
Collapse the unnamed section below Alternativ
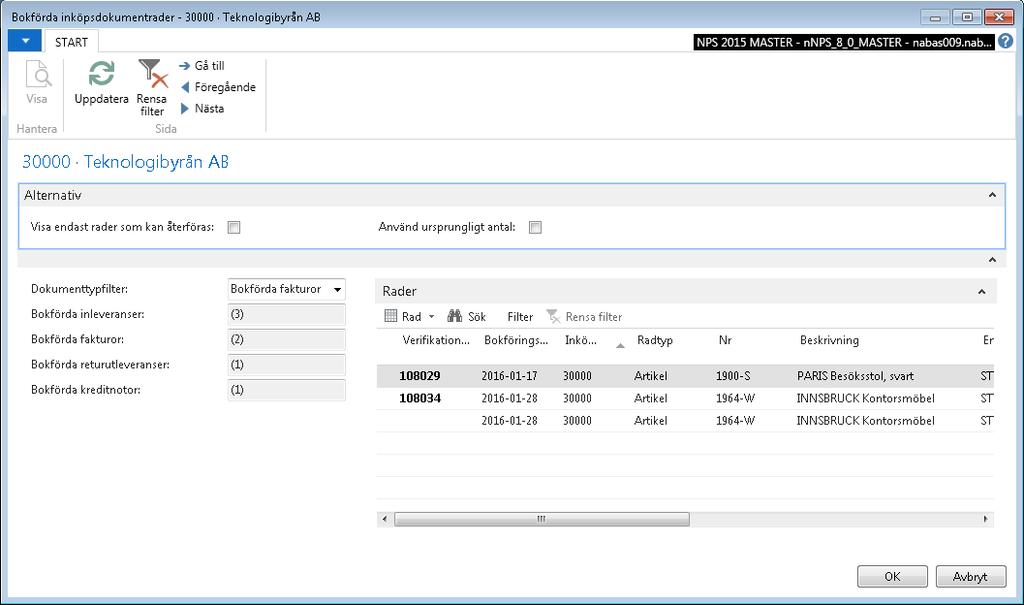[992, 260]
